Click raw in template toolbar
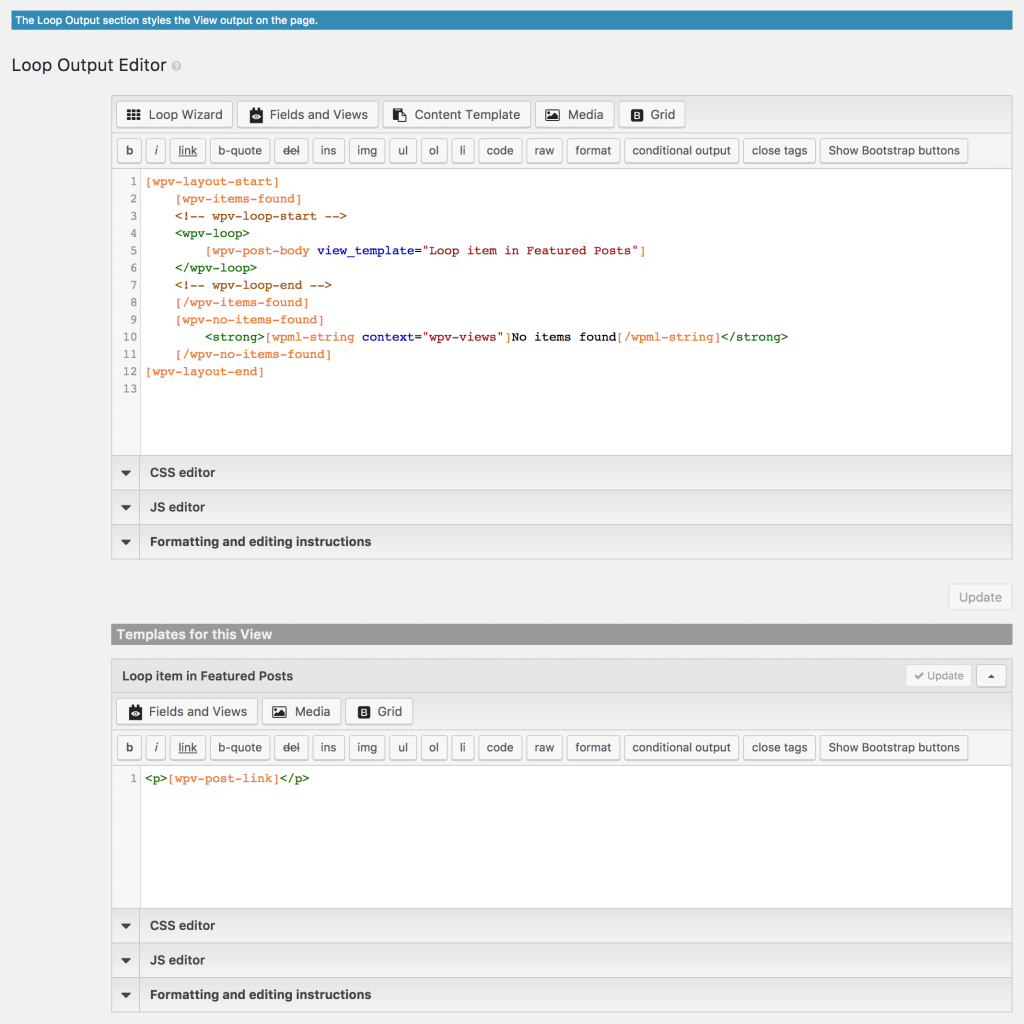Viewport: 1024px width, 1024px height. click(545, 748)
